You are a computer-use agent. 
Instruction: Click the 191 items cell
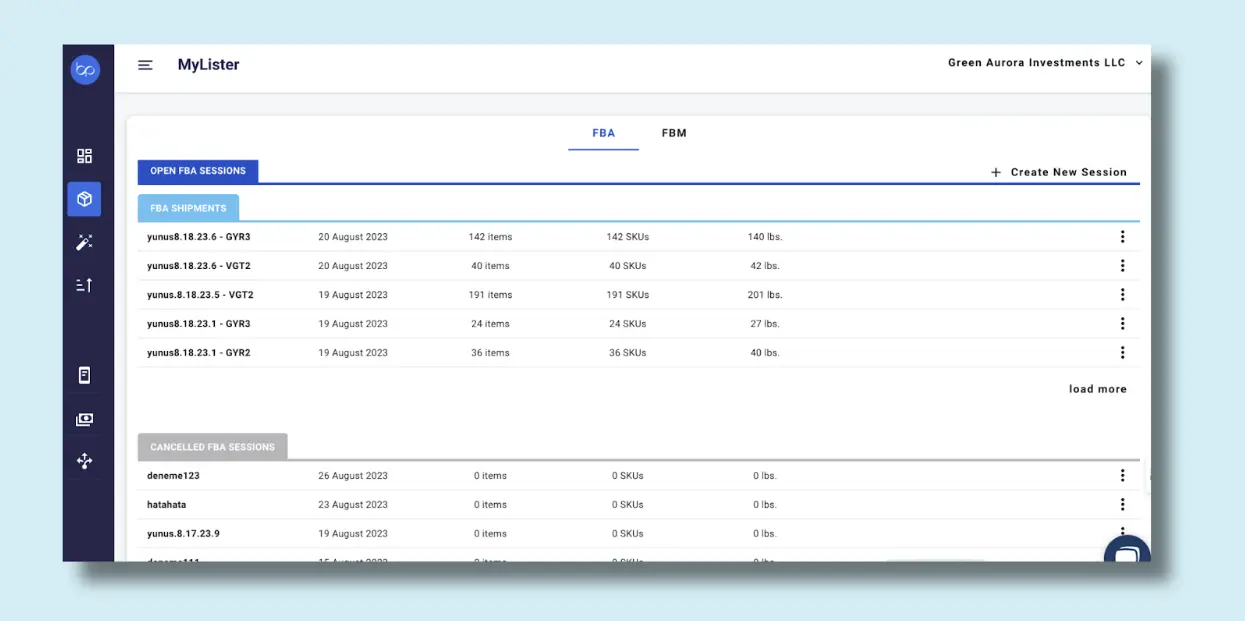pyautogui.click(x=490, y=295)
